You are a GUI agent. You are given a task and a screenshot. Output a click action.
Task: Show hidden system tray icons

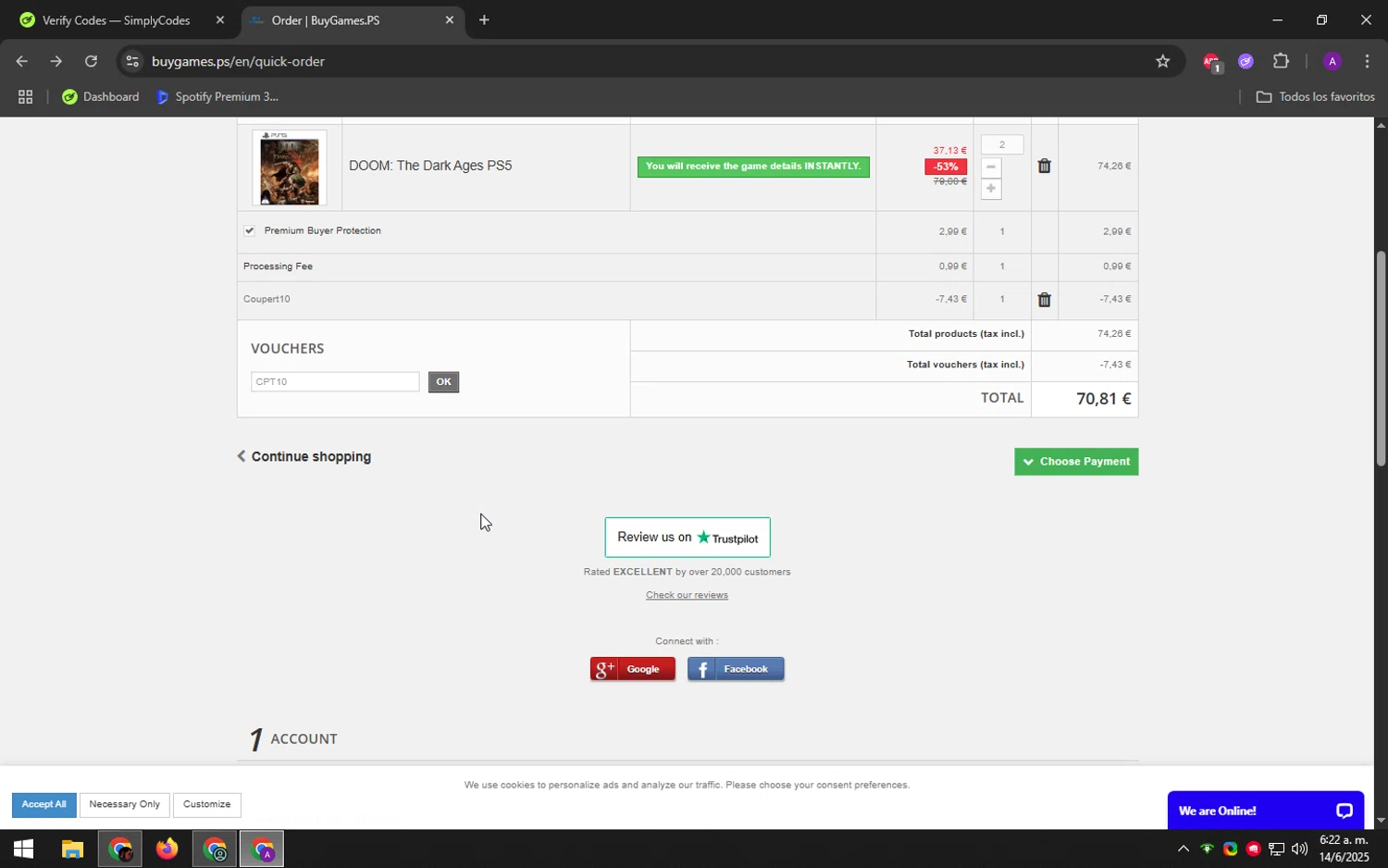coord(1183,849)
